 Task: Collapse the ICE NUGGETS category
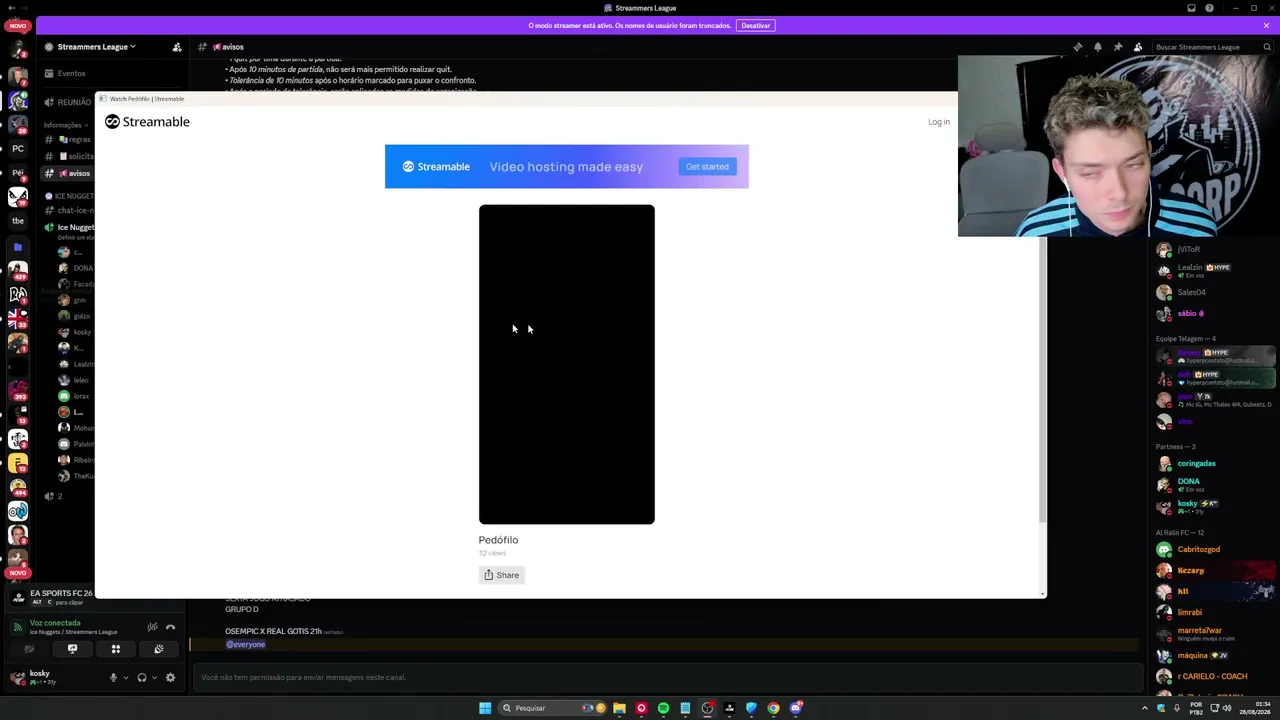(70, 196)
